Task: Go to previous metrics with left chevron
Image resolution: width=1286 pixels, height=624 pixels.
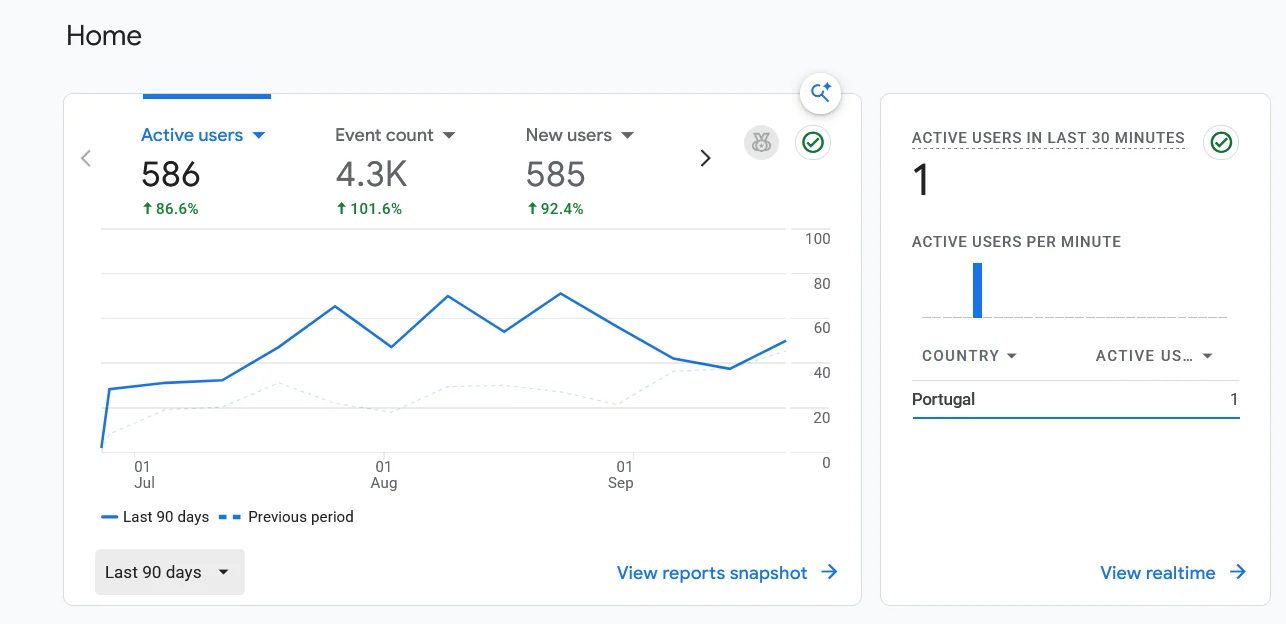Action: [x=86, y=158]
